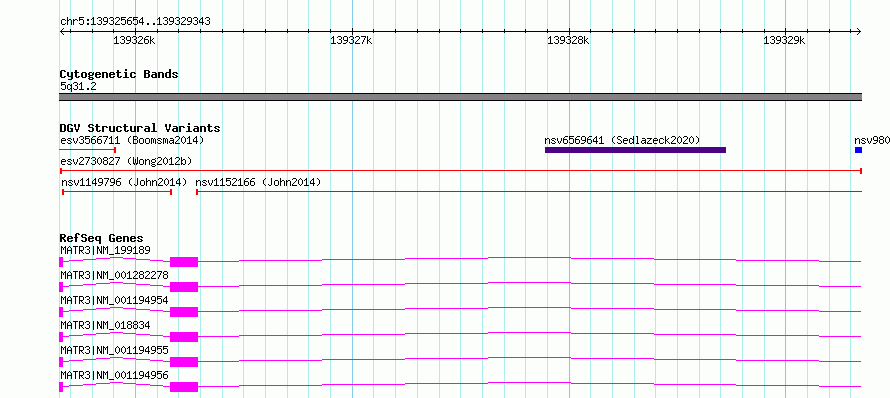Click the chr5:139325654..139329343 coordinate label
The height and width of the screenshot is (398, 890).
point(135,22)
